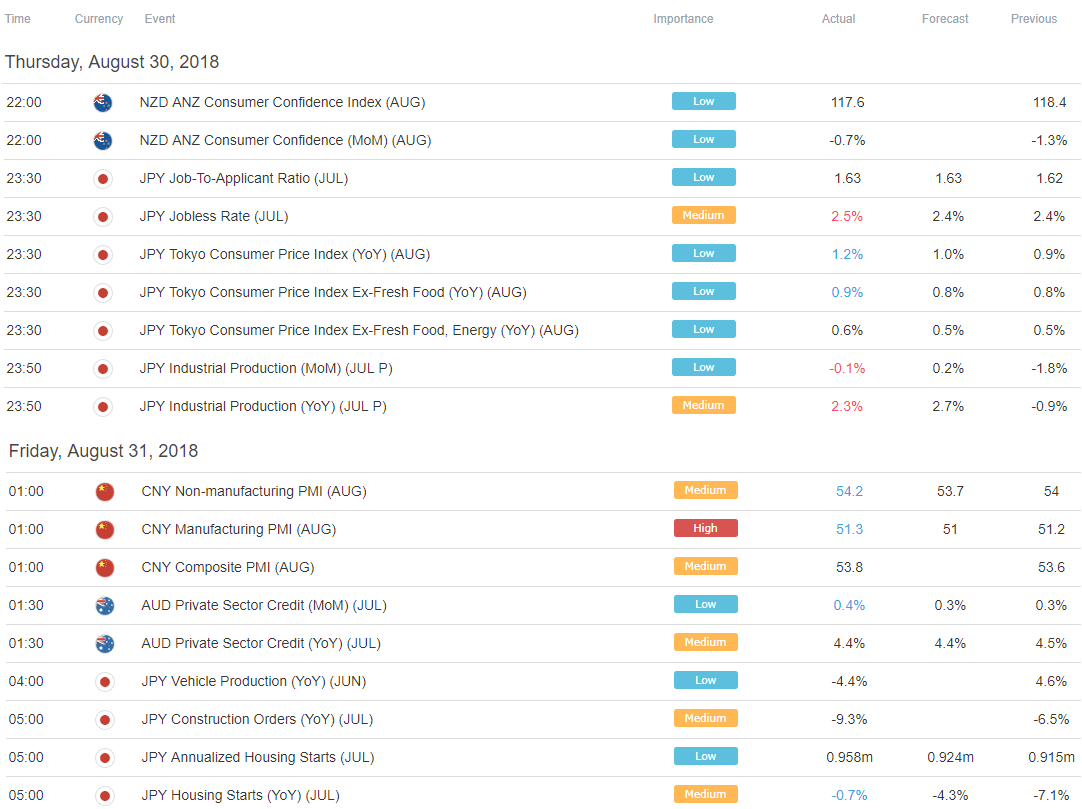Click the Medium badge on Construction Orders
The height and width of the screenshot is (809, 1082).
click(705, 717)
